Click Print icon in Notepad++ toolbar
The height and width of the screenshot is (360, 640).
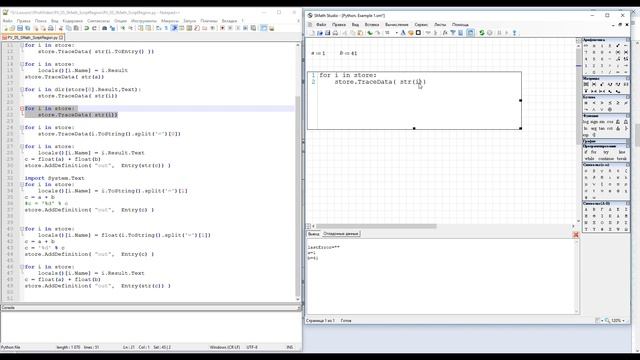coord(51,28)
